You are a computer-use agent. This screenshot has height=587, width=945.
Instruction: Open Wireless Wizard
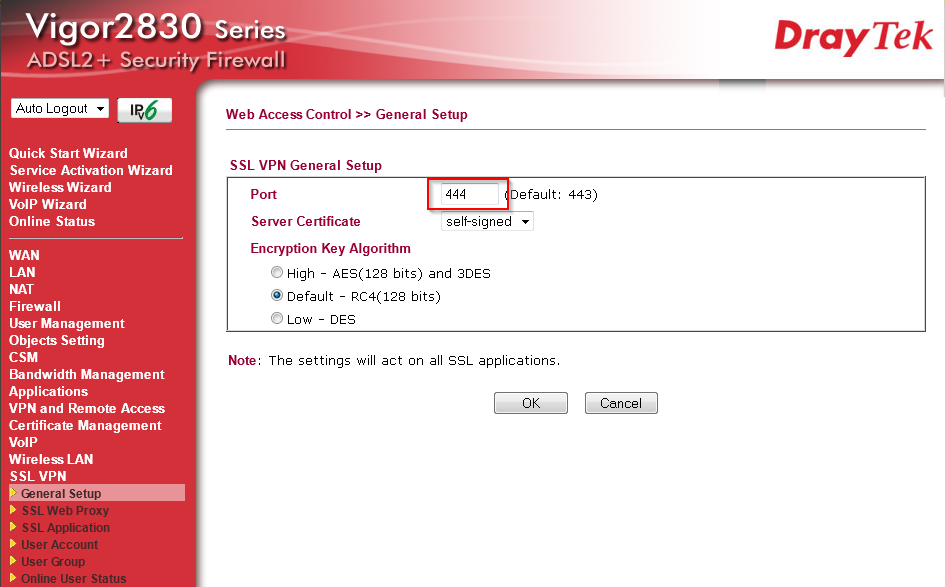(x=60, y=187)
